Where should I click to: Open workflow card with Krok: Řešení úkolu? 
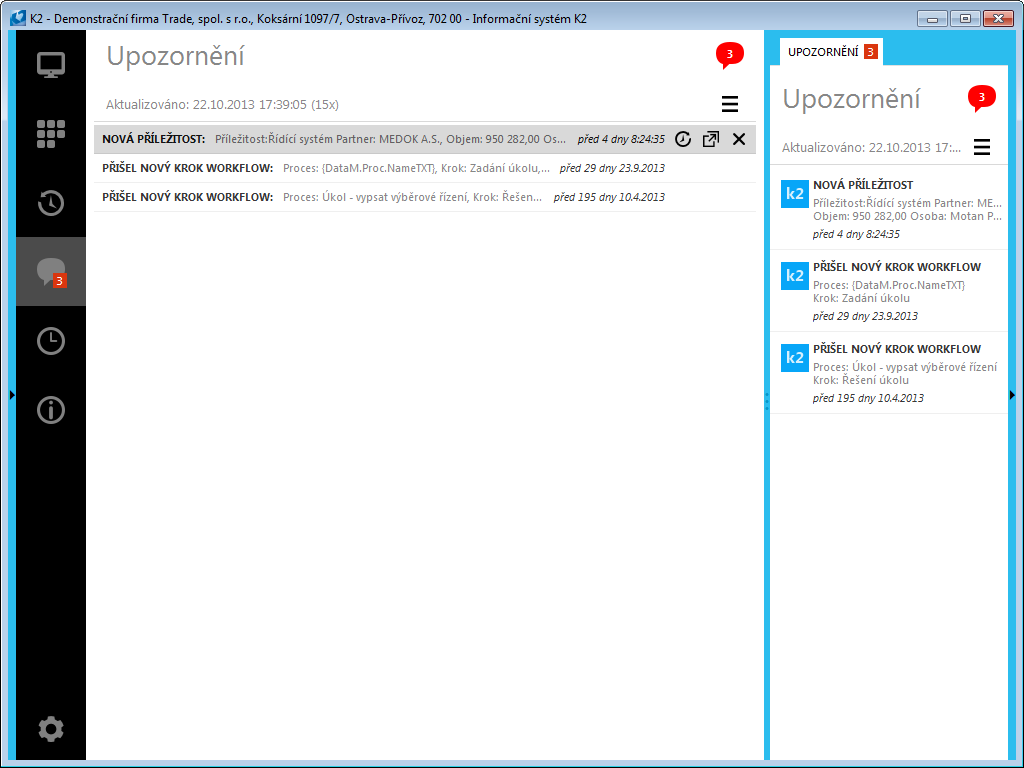[889, 373]
